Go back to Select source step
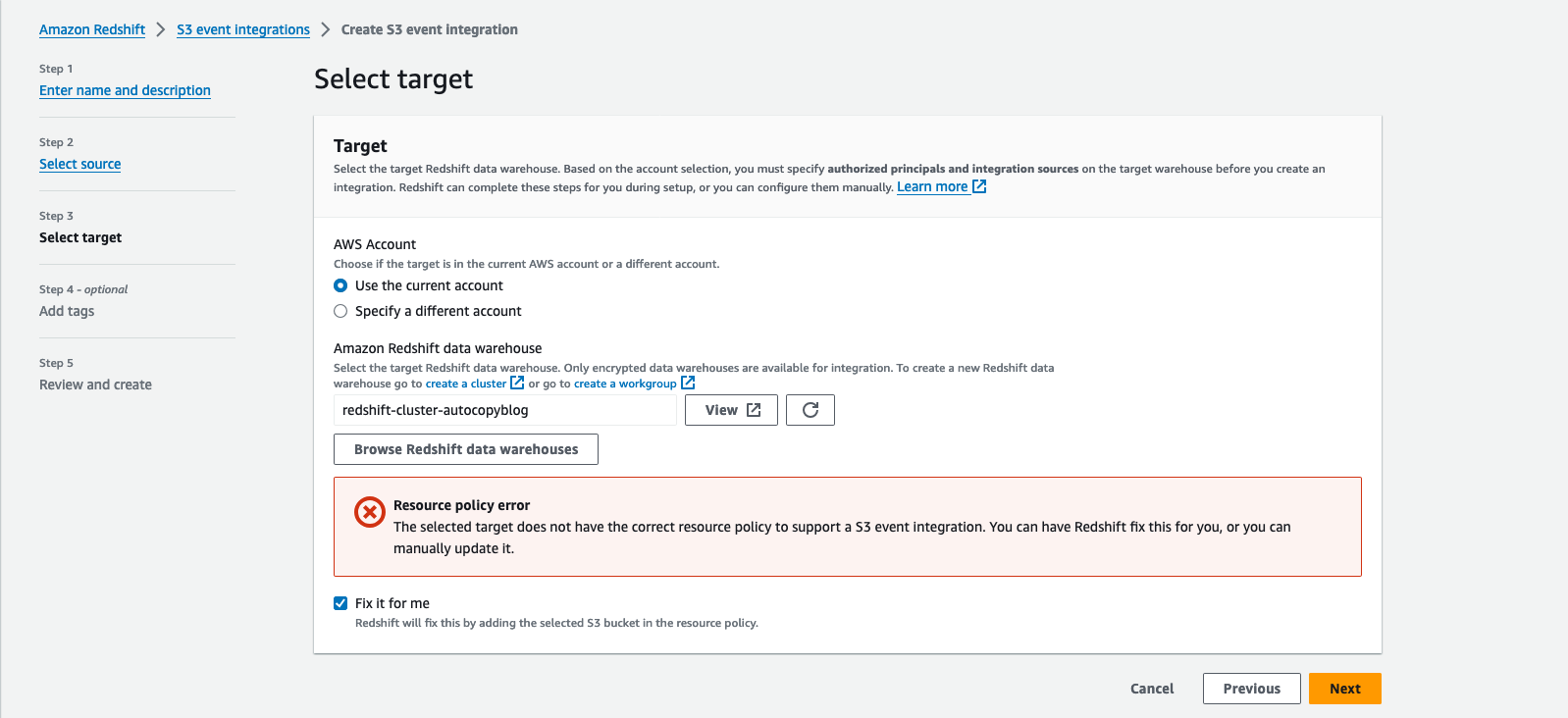The width and height of the screenshot is (1568, 718). (x=80, y=164)
